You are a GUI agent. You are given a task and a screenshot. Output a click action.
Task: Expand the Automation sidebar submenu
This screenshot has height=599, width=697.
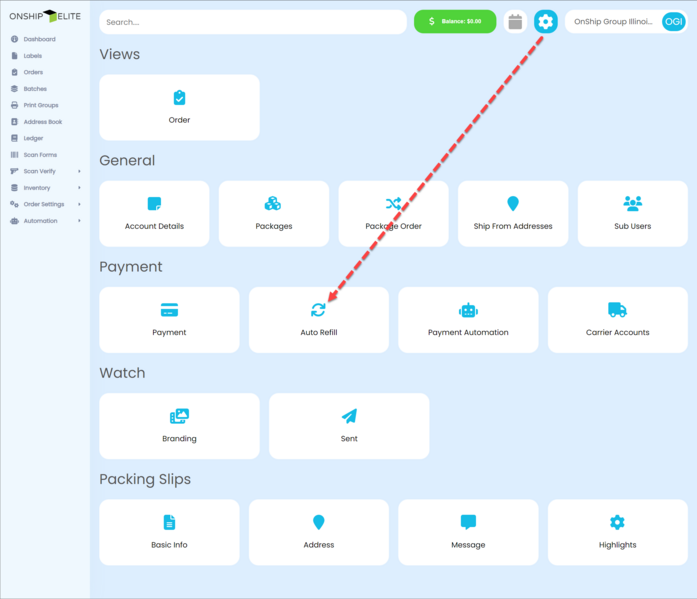79,221
